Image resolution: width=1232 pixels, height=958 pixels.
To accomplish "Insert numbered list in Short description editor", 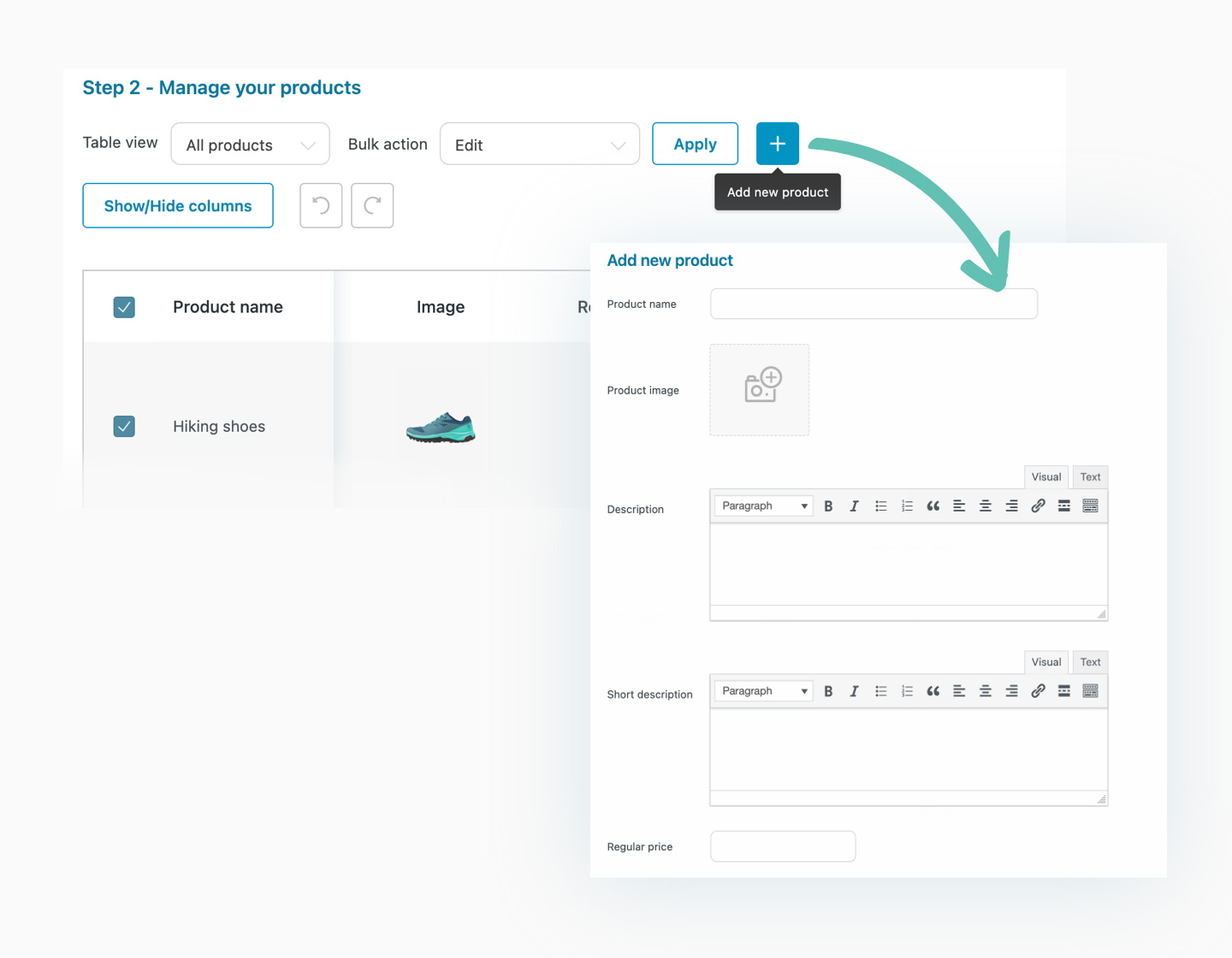I will 907,691.
